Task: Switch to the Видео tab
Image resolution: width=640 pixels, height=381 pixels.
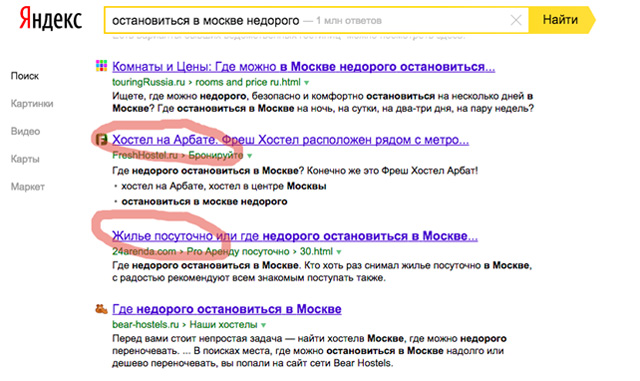Action: pos(25,131)
